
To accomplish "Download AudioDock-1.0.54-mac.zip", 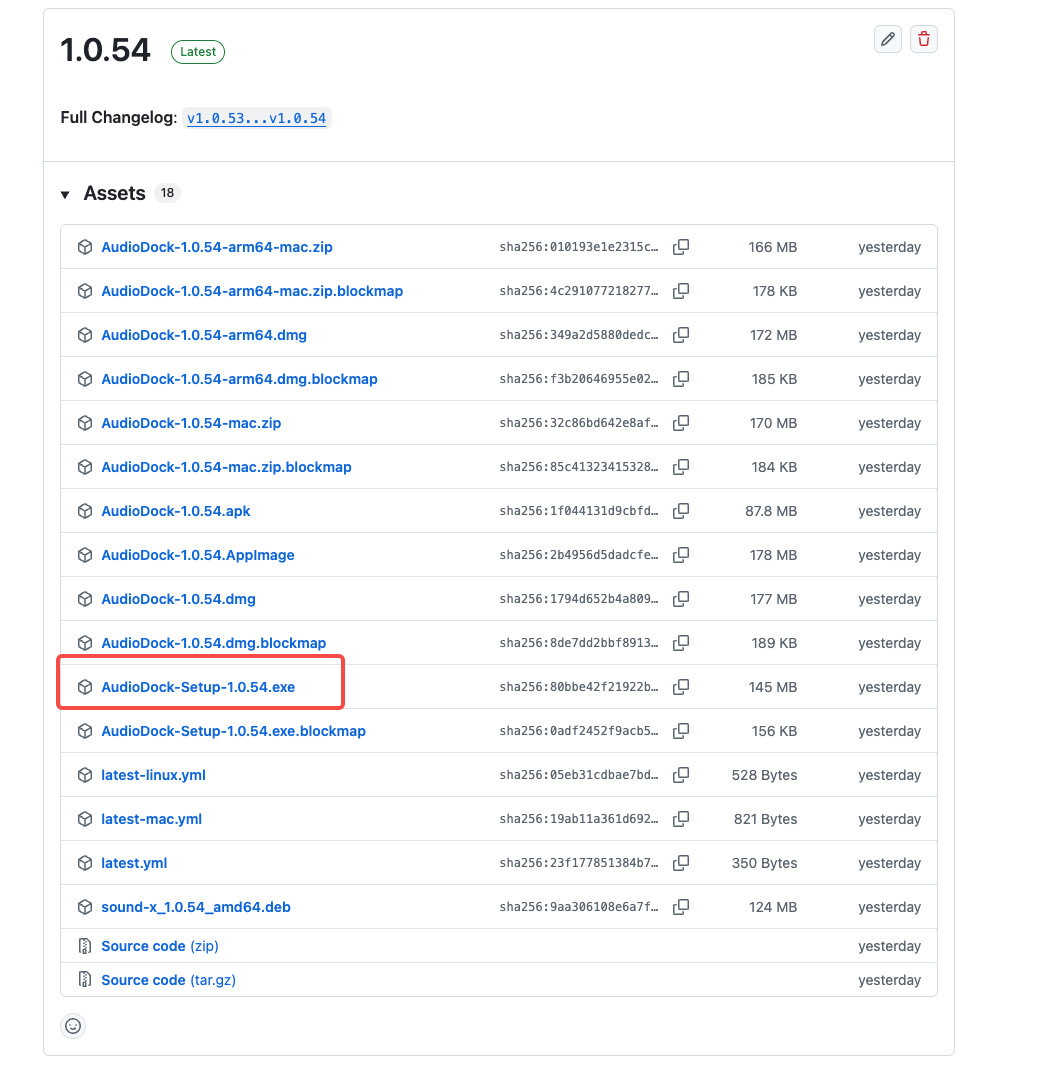I will click(x=191, y=423).
